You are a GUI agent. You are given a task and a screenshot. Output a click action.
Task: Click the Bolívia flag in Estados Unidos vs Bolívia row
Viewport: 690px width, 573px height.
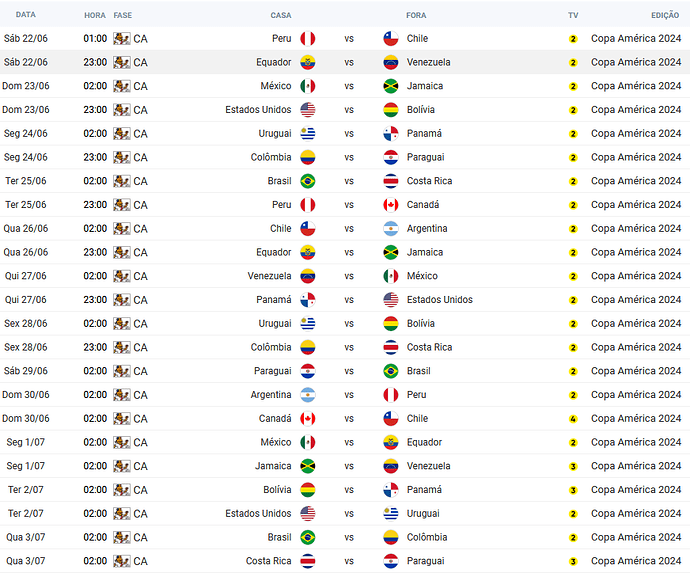(x=391, y=110)
